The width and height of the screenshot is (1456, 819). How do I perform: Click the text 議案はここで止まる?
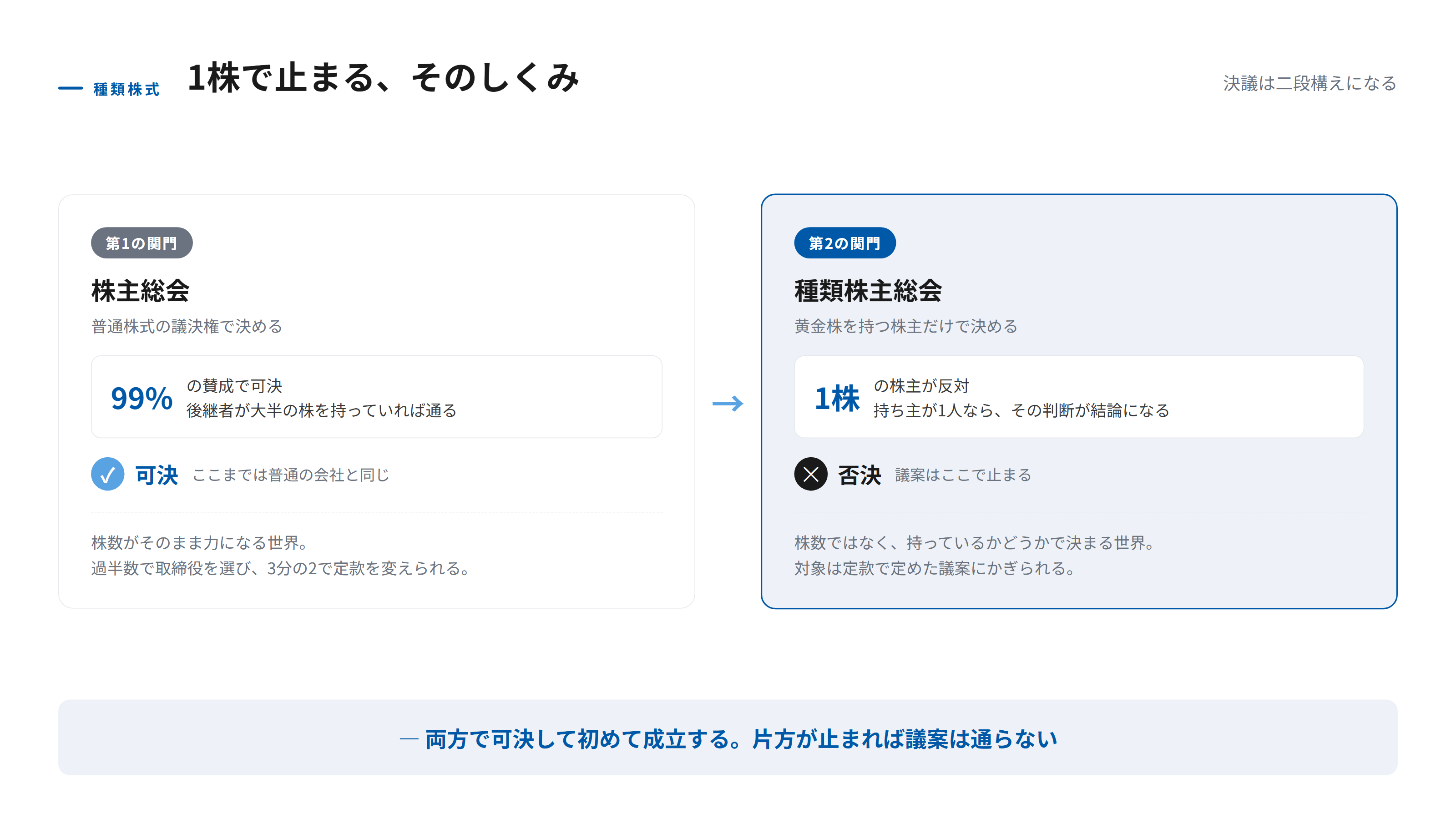(963, 475)
